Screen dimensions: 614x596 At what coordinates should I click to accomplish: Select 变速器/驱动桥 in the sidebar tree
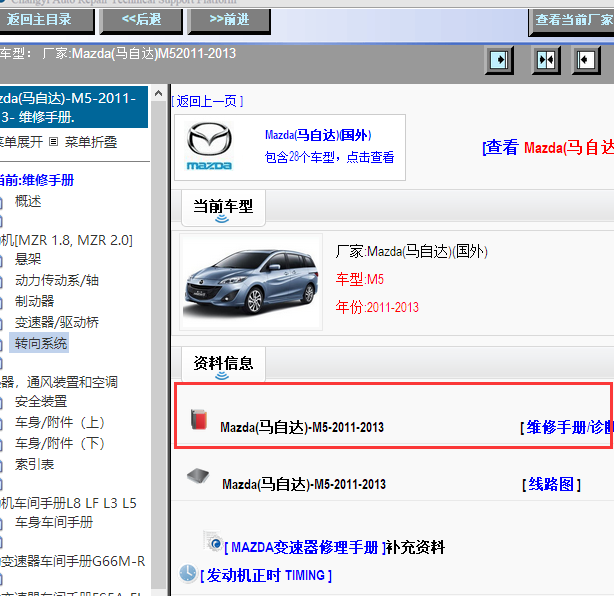57,323
